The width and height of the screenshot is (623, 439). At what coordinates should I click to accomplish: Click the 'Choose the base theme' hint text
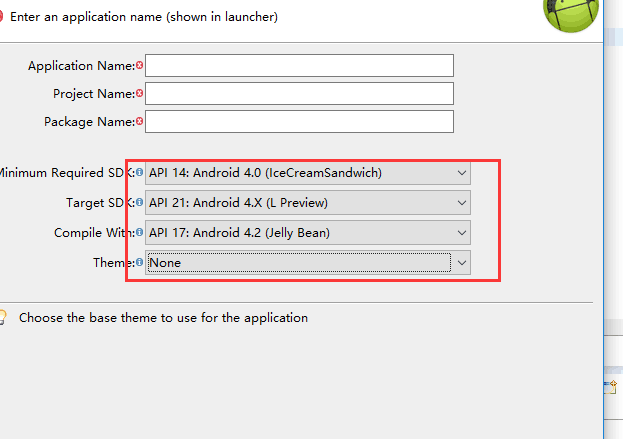[163, 318]
